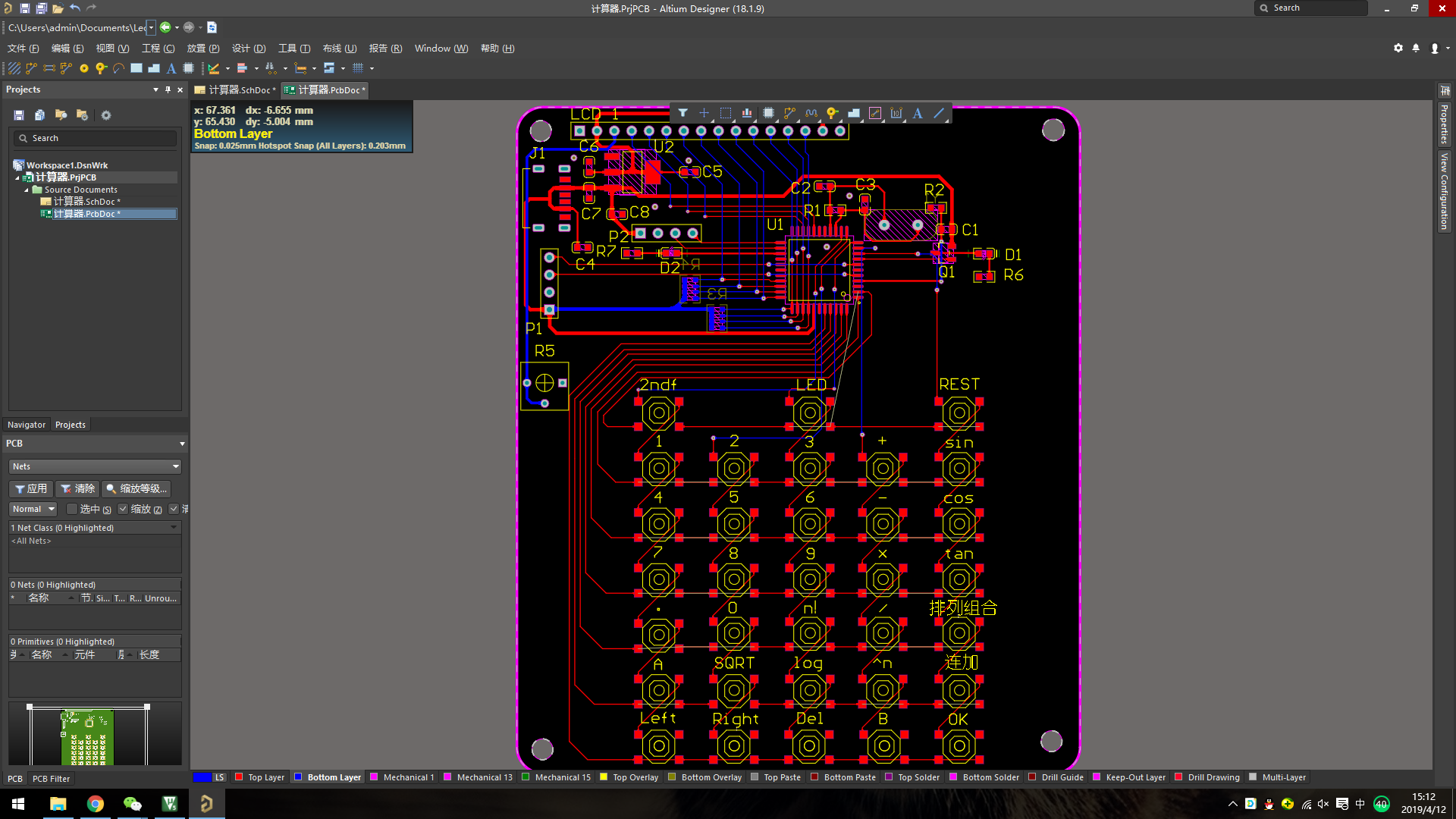Toggle the 缩放 (Z) checkbox
The width and height of the screenshot is (1456, 819).
pos(123,510)
